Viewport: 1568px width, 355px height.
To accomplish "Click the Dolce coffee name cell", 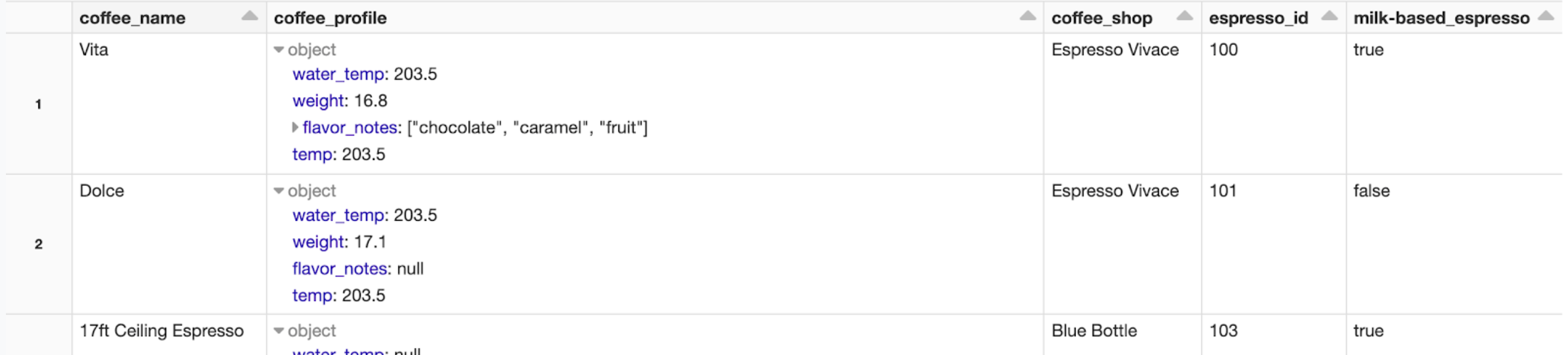I will pyautogui.click(x=102, y=191).
